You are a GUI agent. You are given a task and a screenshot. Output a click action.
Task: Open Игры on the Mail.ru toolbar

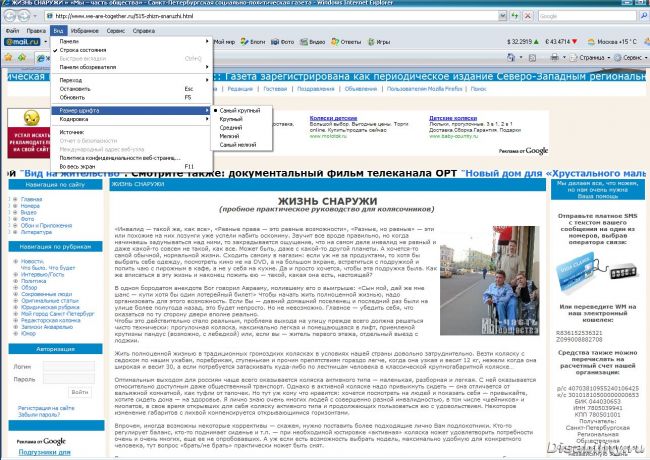pyautogui.click(x=379, y=42)
